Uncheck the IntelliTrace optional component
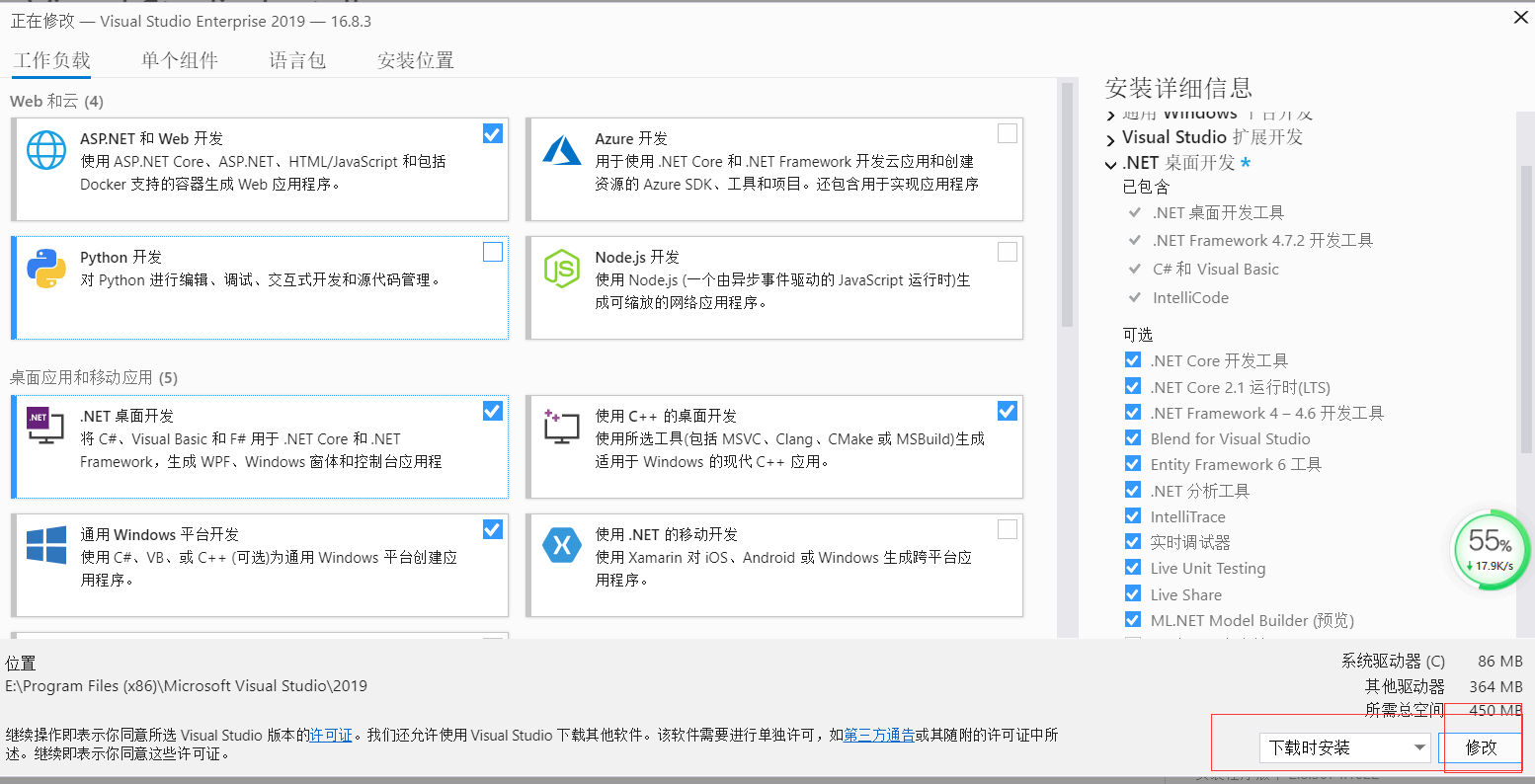The width and height of the screenshot is (1535, 784). (1133, 515)
